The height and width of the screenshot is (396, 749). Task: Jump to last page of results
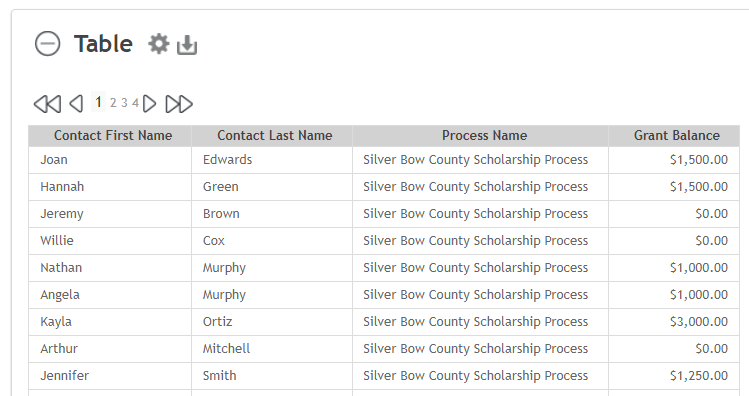tap(179, 104)
